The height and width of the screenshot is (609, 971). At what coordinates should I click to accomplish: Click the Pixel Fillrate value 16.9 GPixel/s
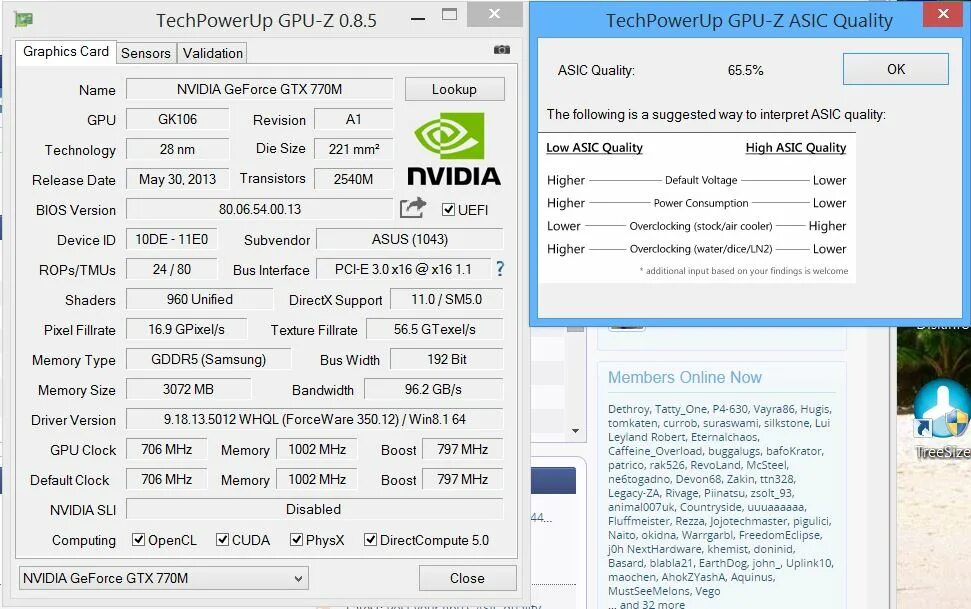point(186,329)
